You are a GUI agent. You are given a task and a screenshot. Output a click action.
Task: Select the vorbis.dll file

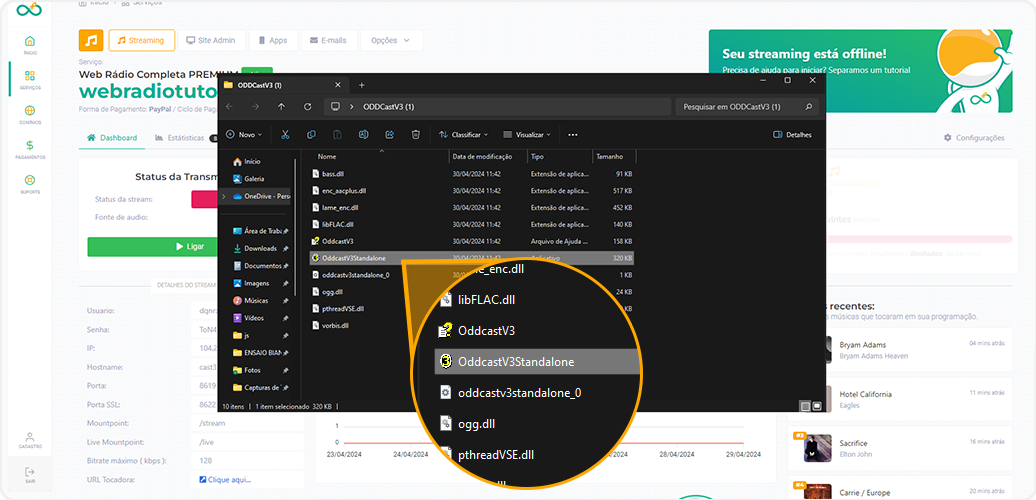point(471,325)
